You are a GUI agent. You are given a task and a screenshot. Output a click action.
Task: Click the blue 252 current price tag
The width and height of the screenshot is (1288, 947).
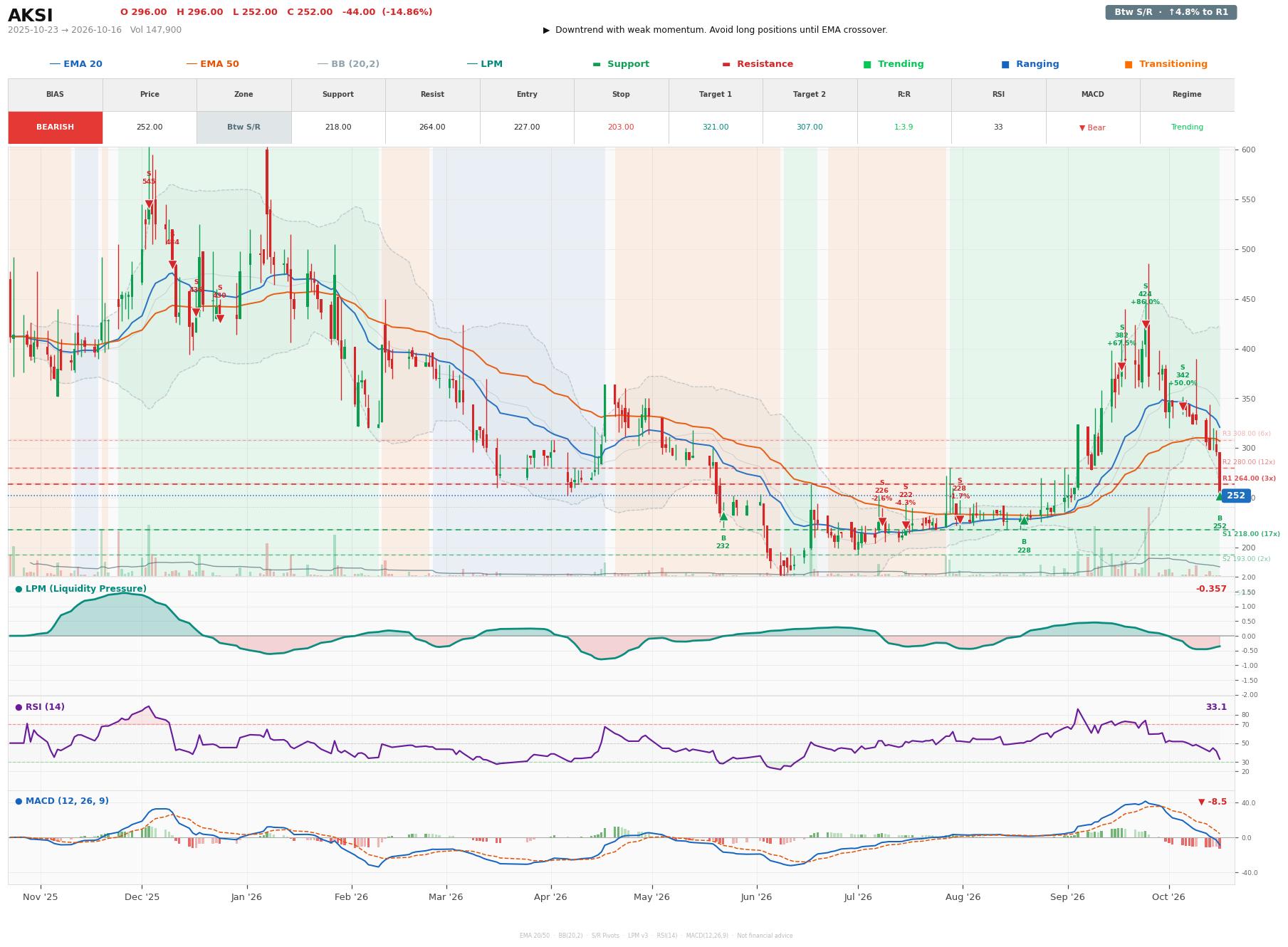(x=1236, y=496)
